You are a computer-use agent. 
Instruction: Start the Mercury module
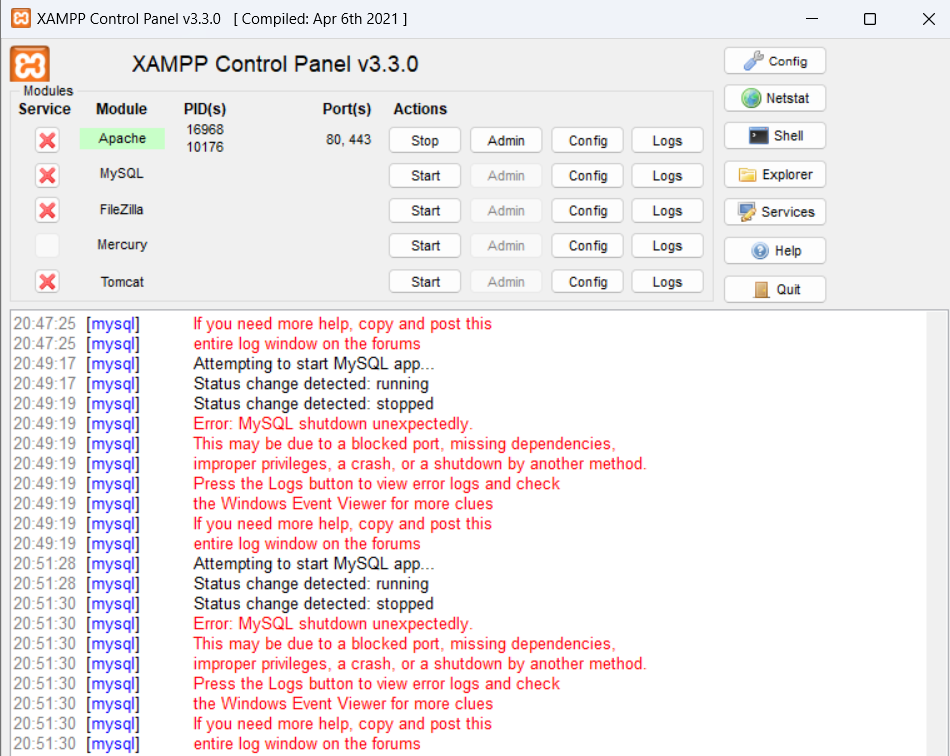425,246
